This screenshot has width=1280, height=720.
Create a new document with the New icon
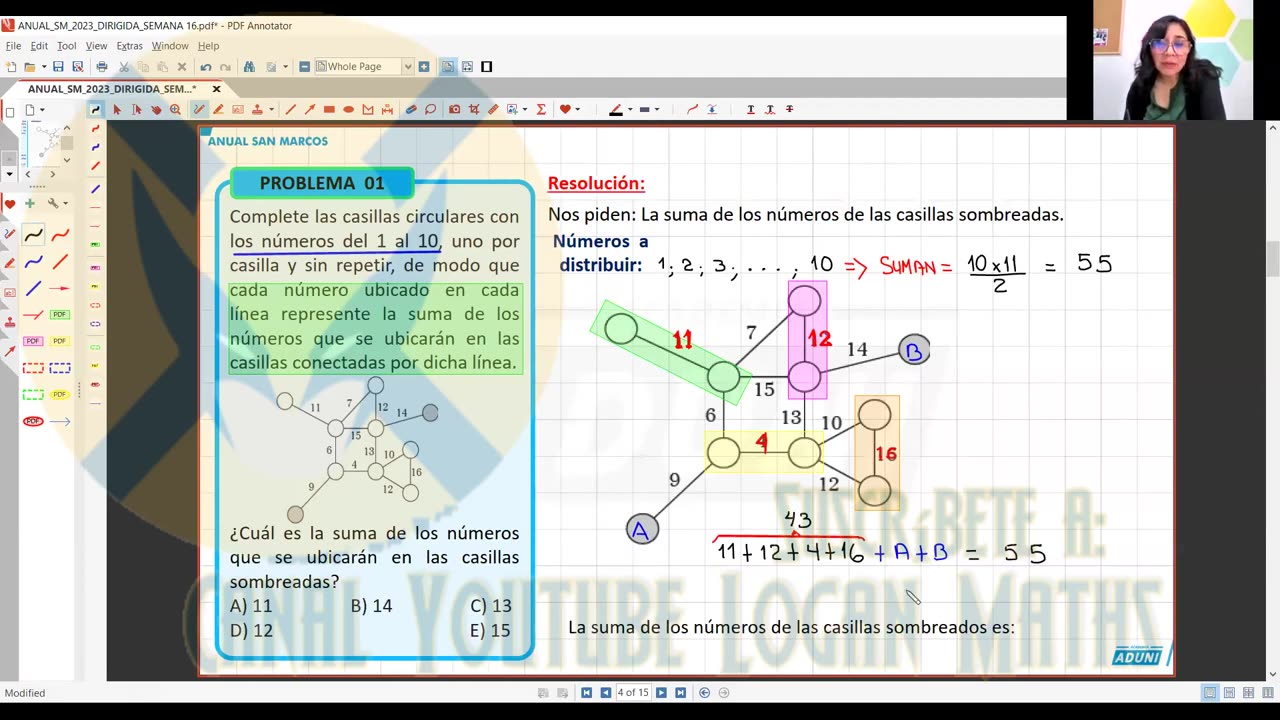(x=11, y=67)
